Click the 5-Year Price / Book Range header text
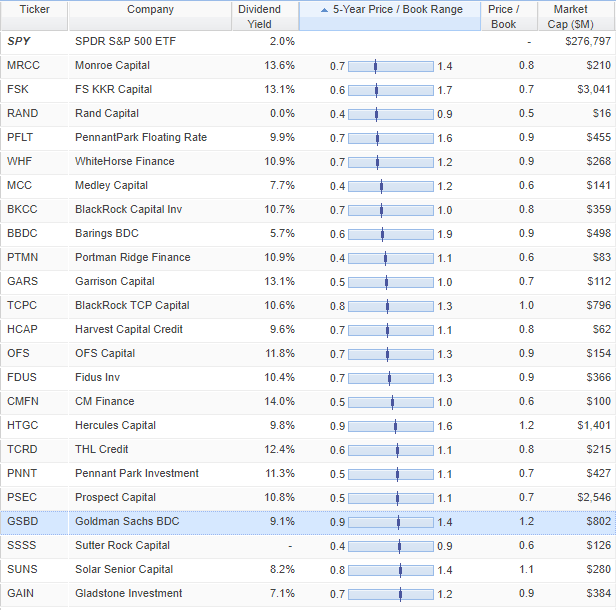Image resolution: width=616 pixels, height=610 pixels. pos(398,9)
